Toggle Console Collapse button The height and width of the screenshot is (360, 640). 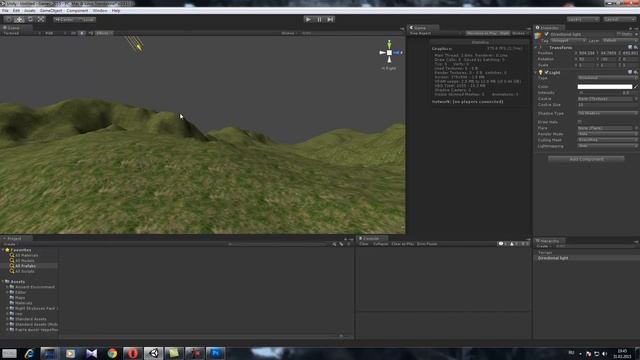pyautogui.click(x=380, y=244)
